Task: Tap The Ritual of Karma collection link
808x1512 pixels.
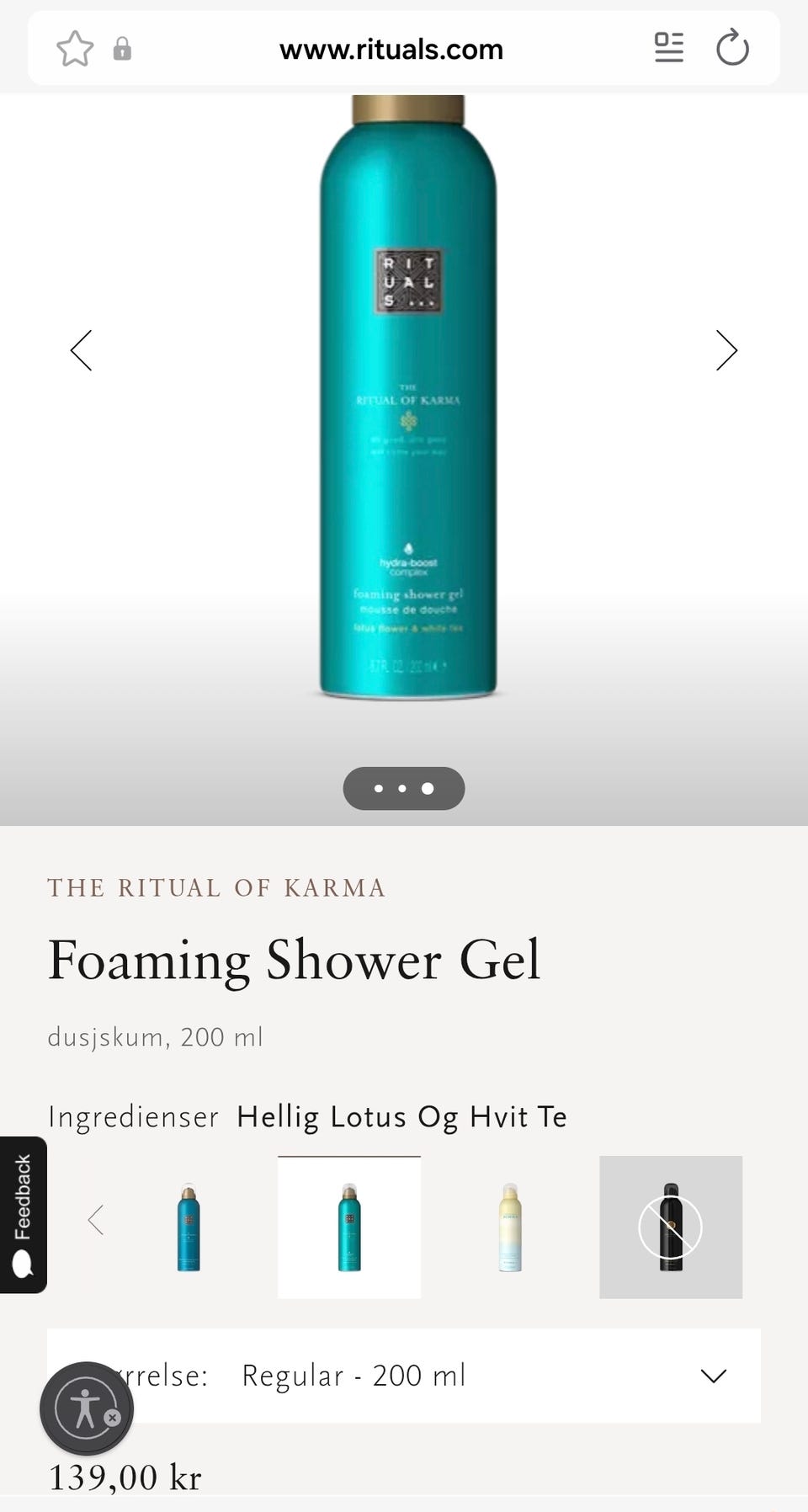Action: click(x=216, y=887)
